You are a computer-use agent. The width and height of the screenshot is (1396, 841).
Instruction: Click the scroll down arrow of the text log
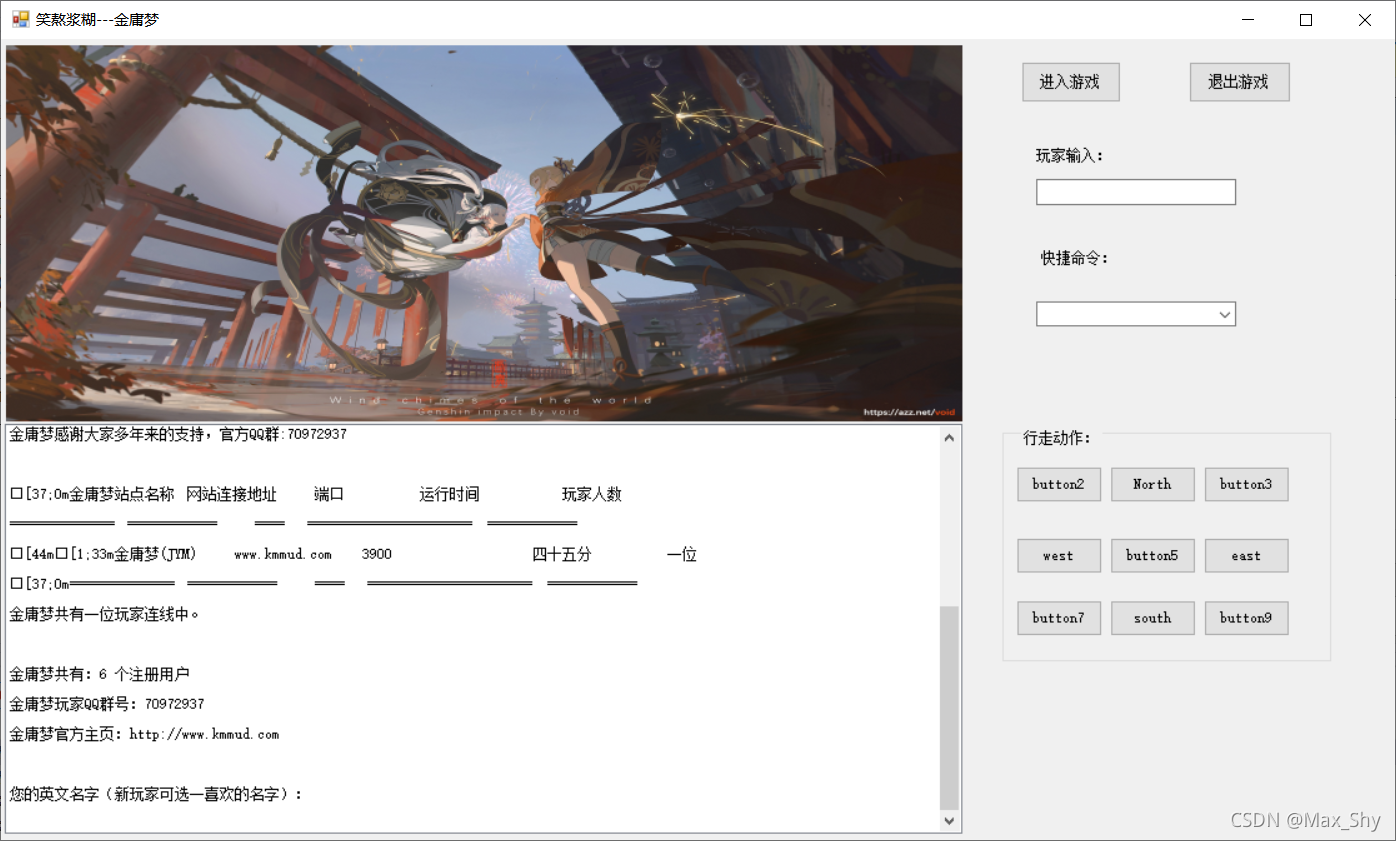pos(949,821)
